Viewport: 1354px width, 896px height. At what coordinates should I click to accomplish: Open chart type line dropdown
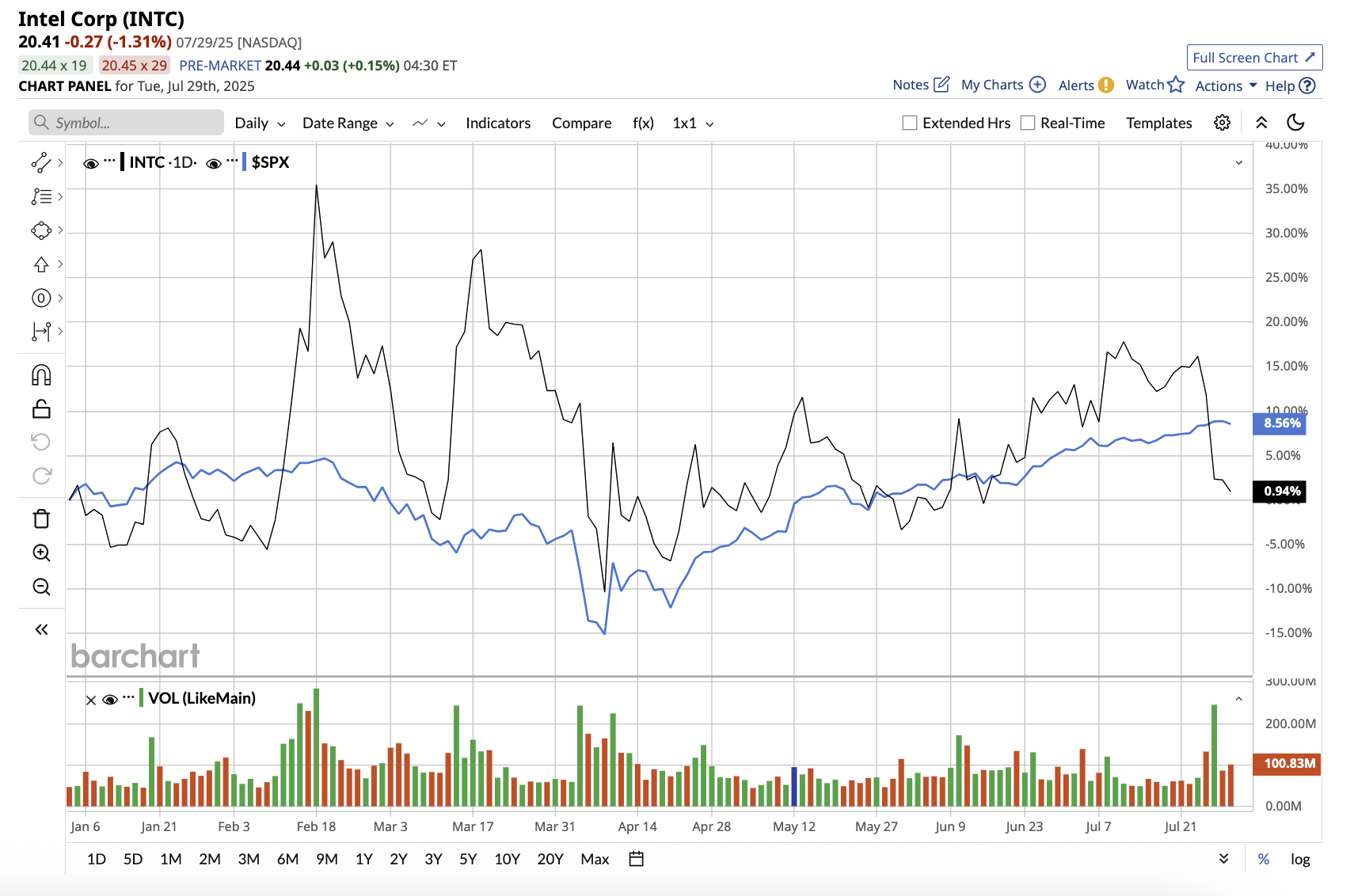click(429, 123)
